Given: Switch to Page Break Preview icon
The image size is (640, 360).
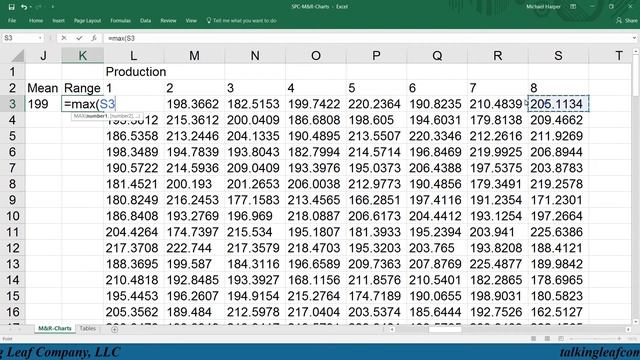Looking at the screenshot, I should 561,338.
